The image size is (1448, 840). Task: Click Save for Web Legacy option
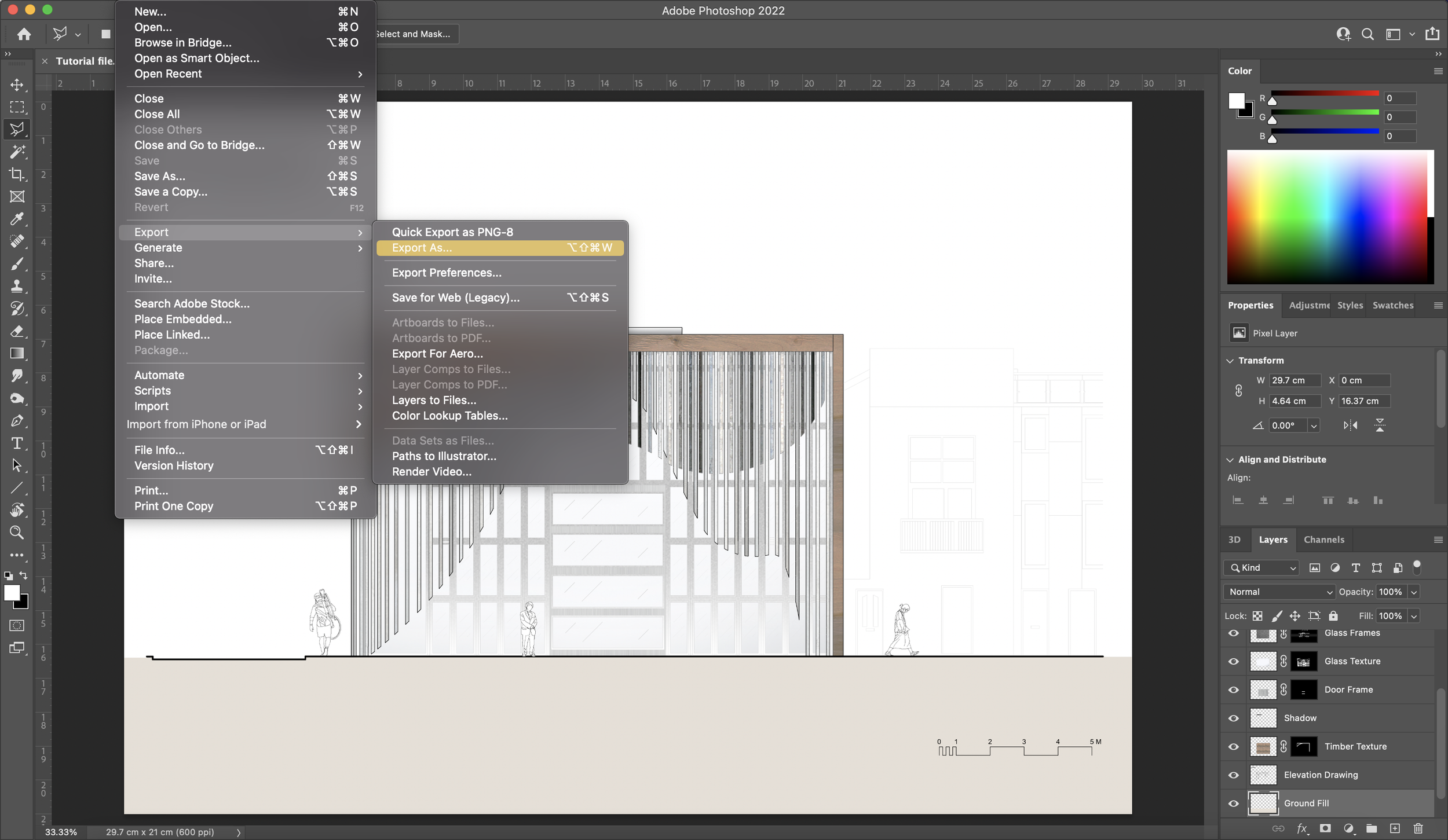455,297
